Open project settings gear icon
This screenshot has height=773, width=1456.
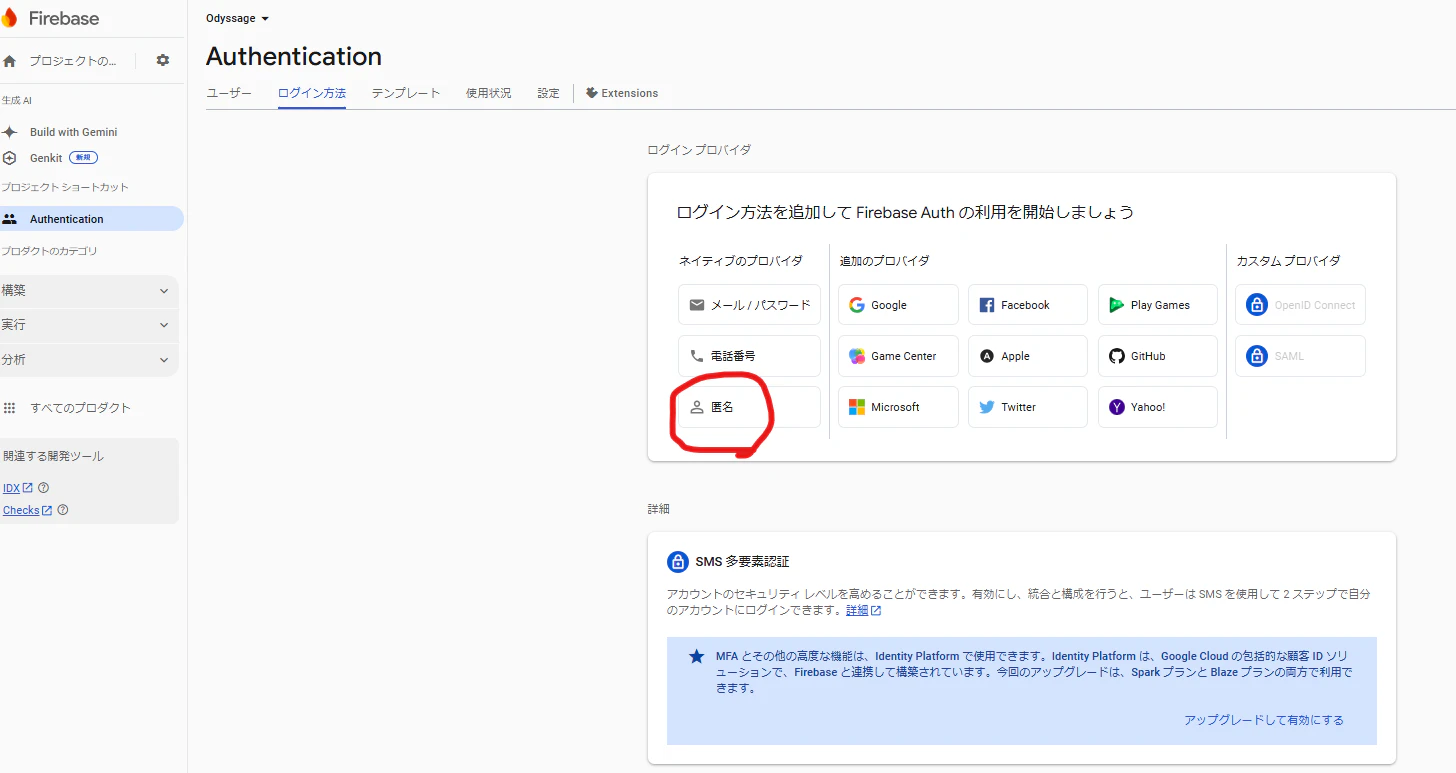(163, 60)
